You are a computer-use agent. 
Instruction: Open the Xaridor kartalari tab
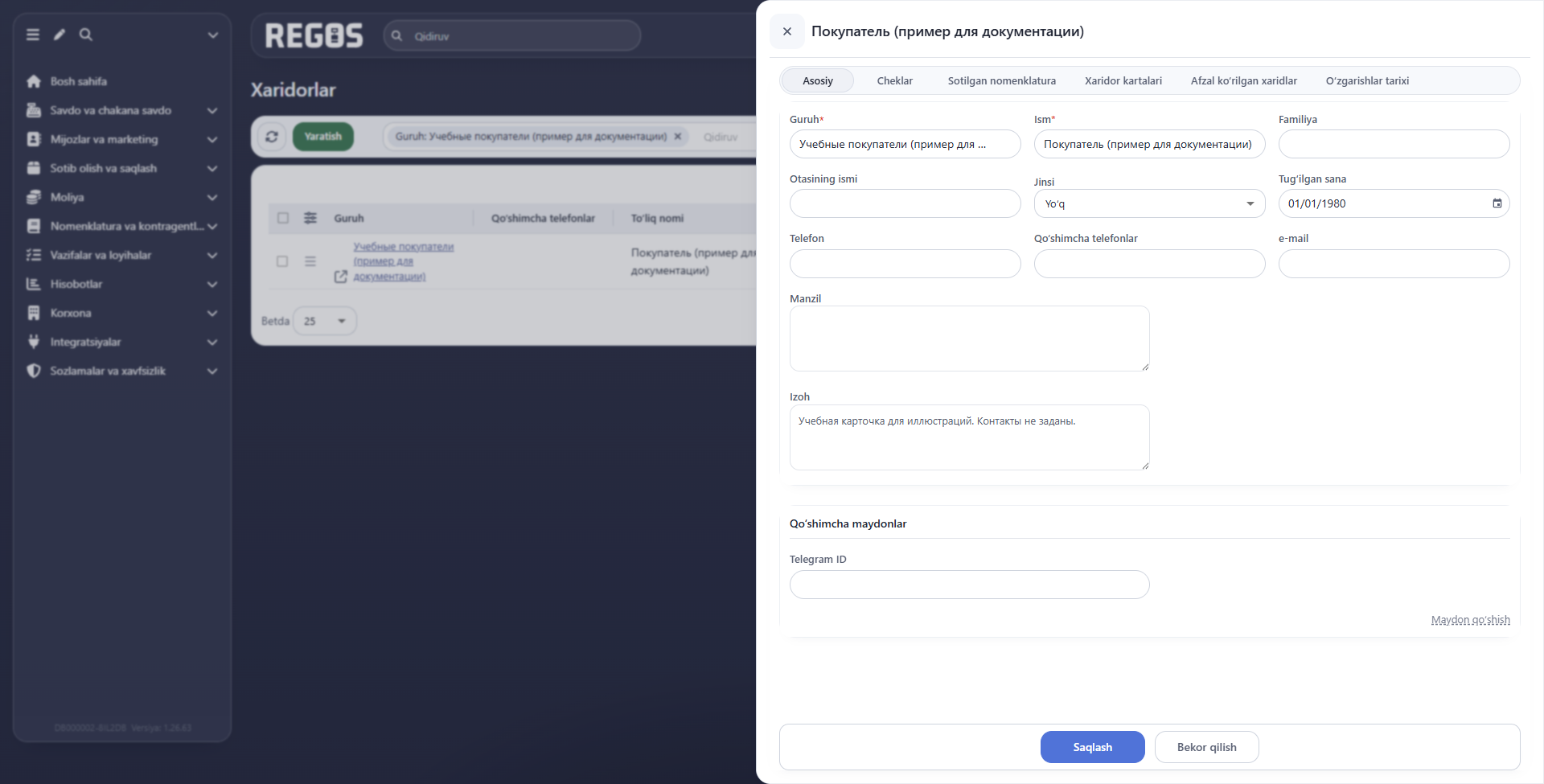click(1123, 80)
